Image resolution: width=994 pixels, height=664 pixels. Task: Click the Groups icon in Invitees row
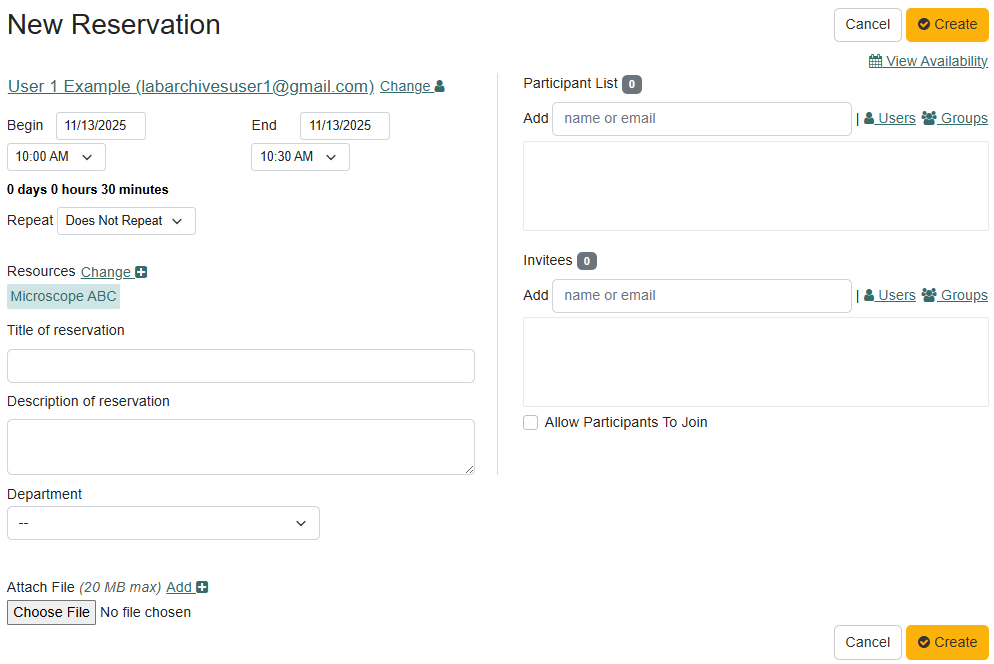(x=929, y=295)
